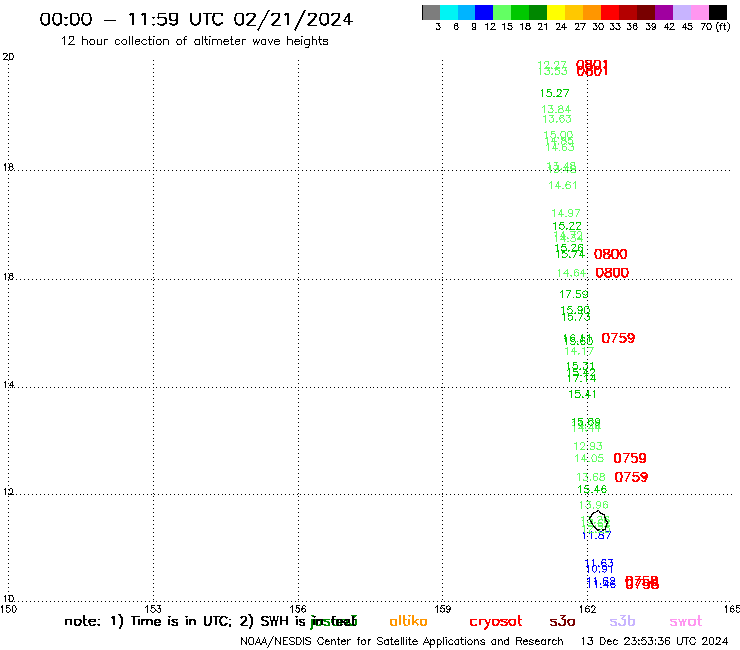
Task: Select the wave height reading 13.84
Action: (x=556, y=110)
